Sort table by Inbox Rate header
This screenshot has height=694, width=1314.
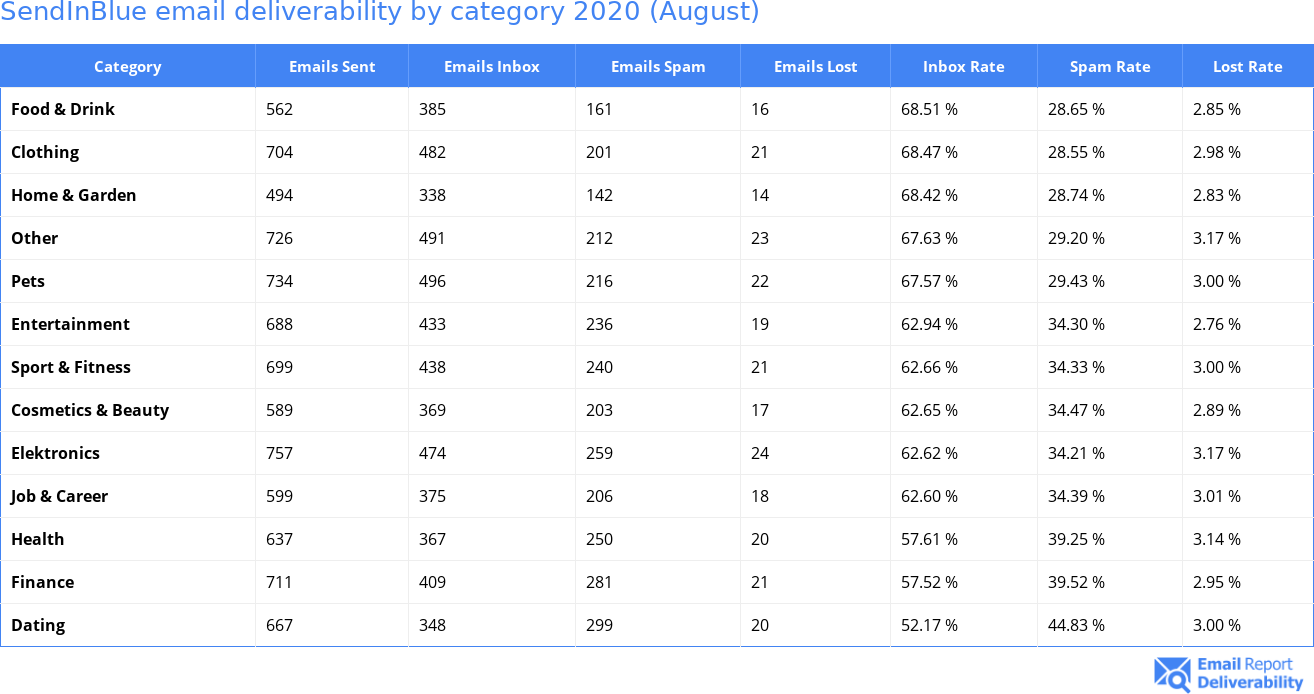(x=963, y=67)
